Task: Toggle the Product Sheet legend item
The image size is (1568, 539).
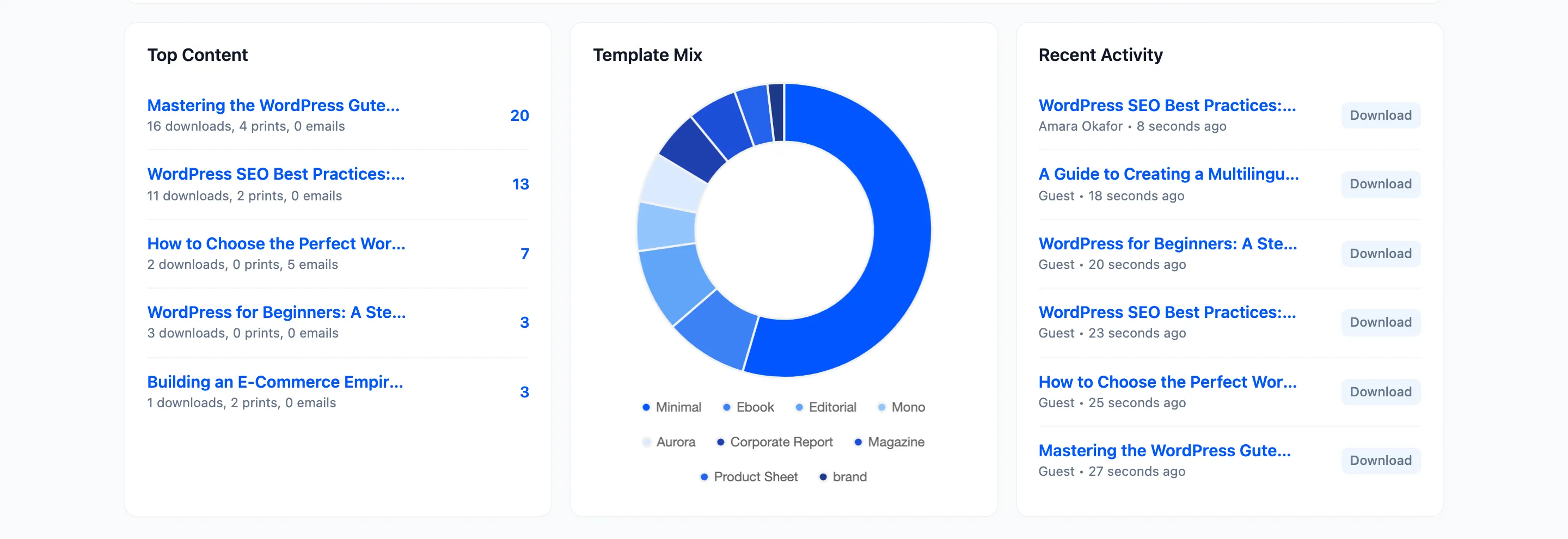Action: 749,477
